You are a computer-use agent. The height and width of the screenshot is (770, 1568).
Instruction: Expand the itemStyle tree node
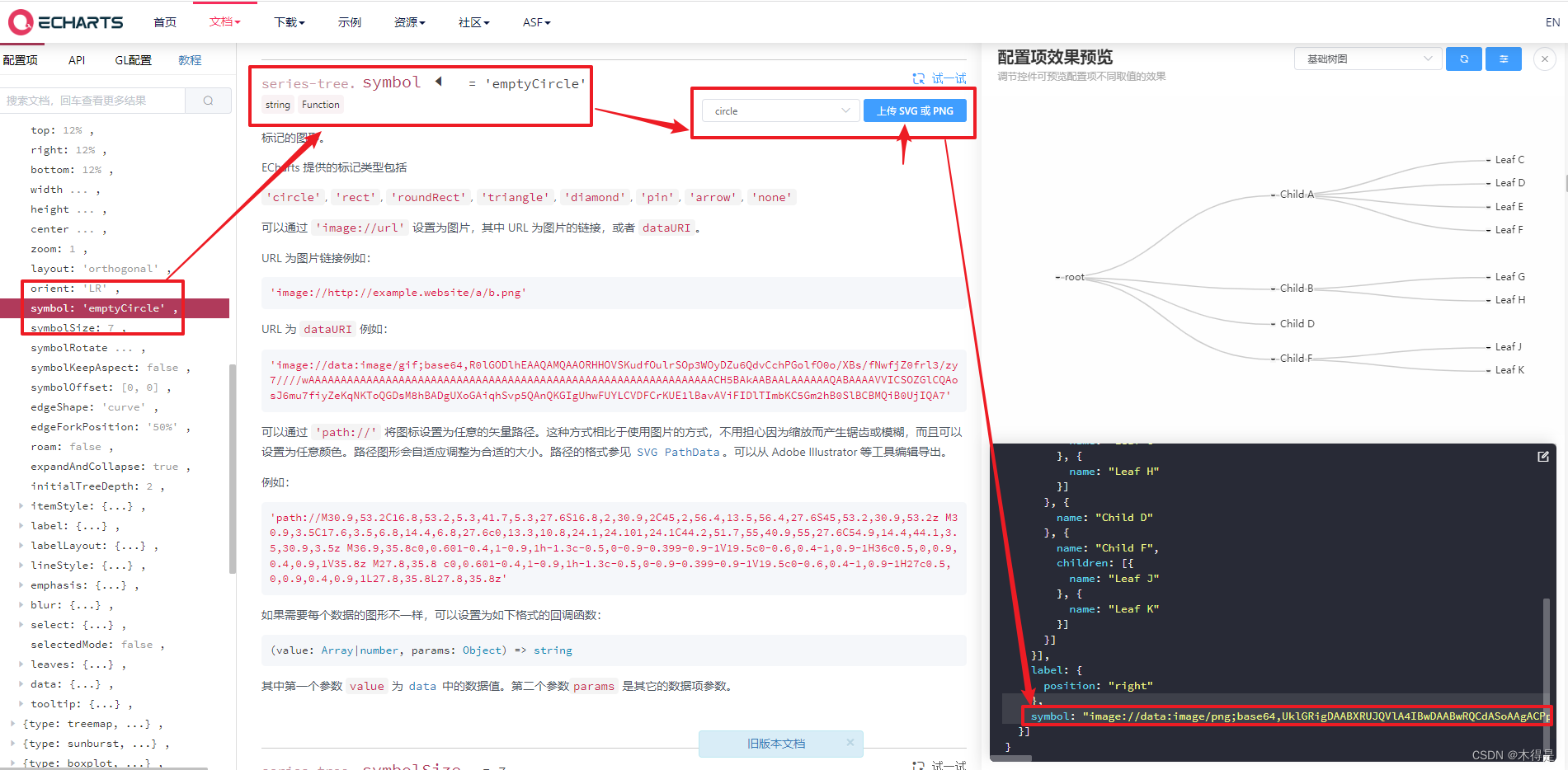click(21, 506)
